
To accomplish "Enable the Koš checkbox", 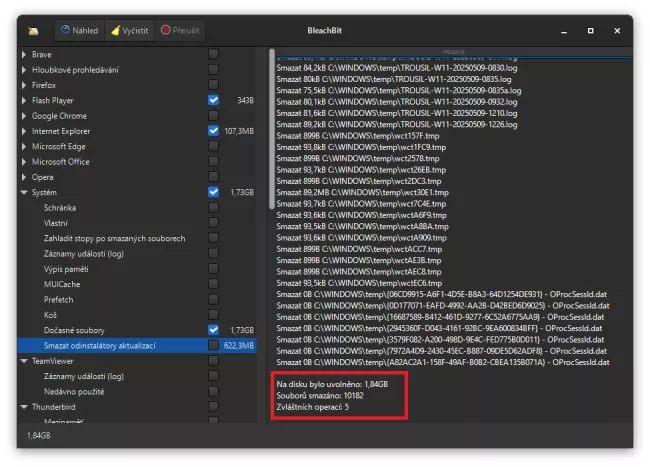I will point(213,314).
